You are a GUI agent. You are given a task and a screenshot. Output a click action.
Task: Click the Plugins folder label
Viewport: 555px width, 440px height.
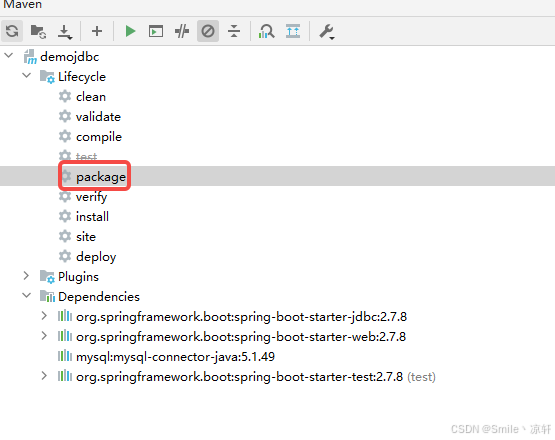(x=78, y=277)
